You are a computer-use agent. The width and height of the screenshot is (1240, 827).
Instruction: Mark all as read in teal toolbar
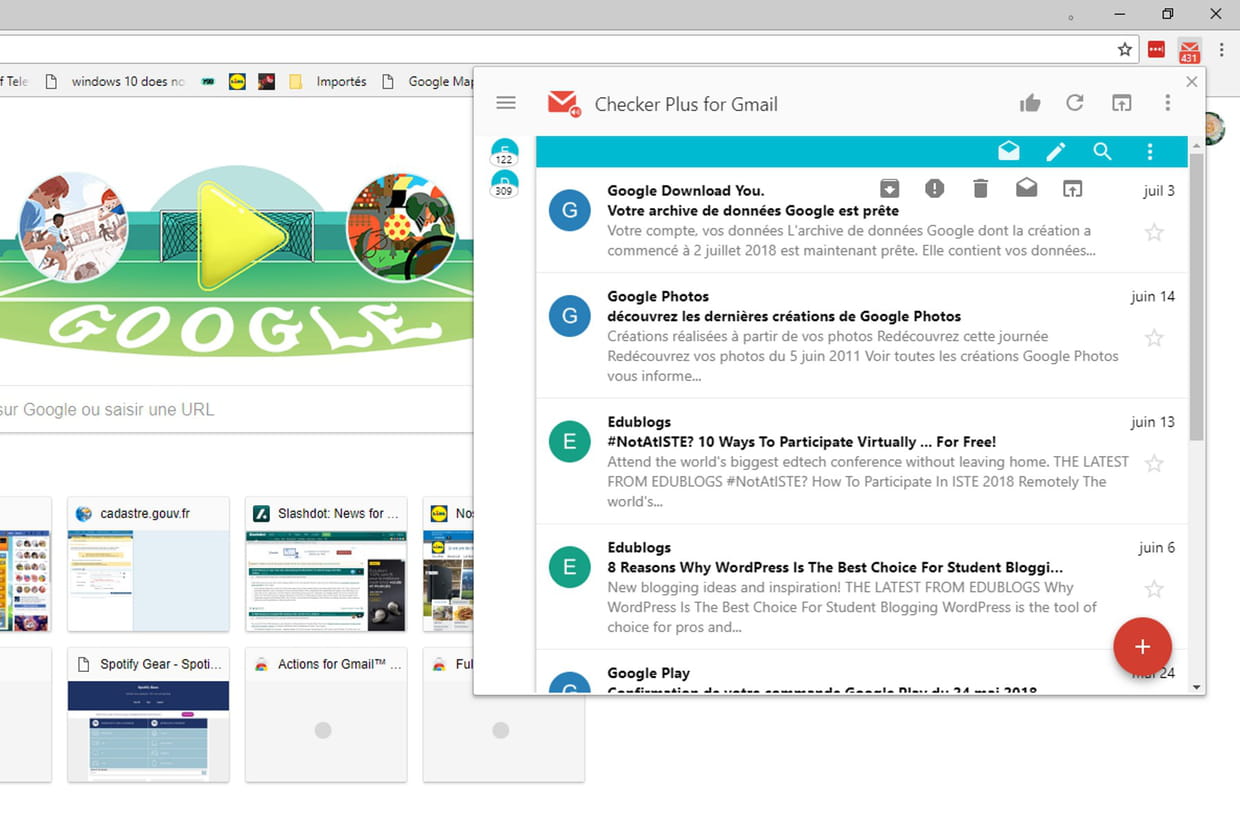click(1009, 151)
